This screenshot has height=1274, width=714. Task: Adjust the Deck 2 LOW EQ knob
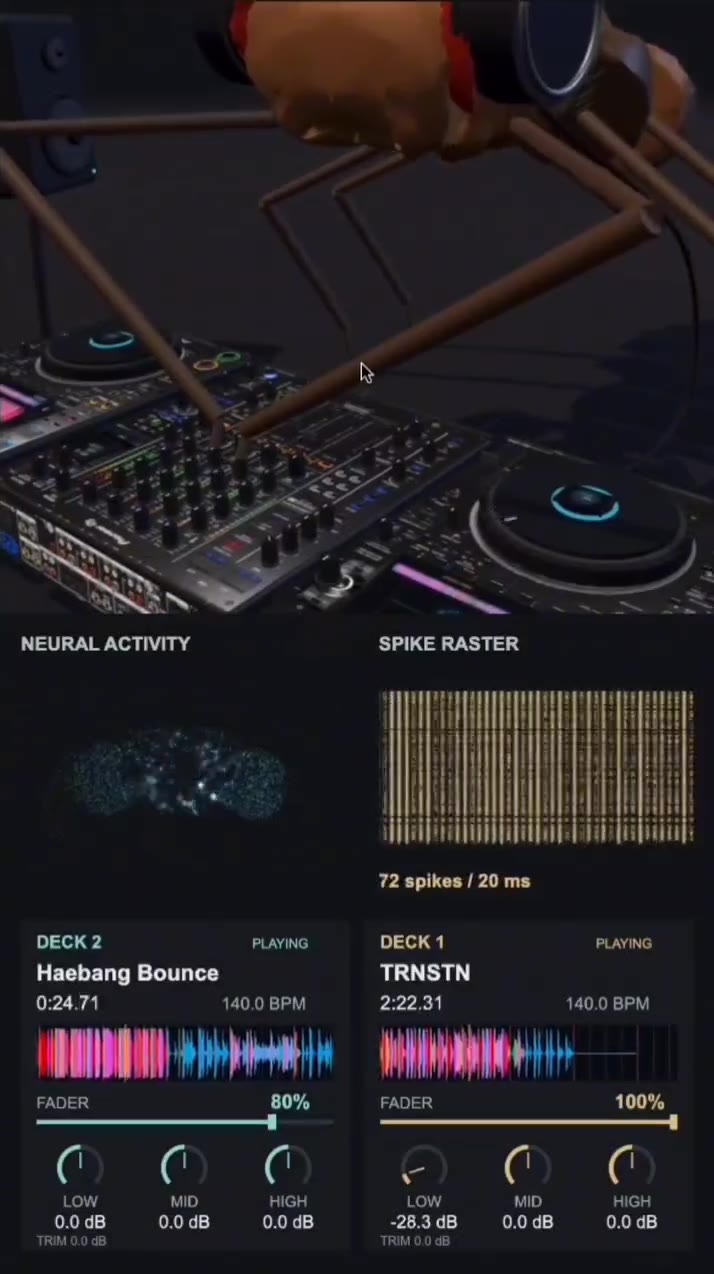point(80,1166)
